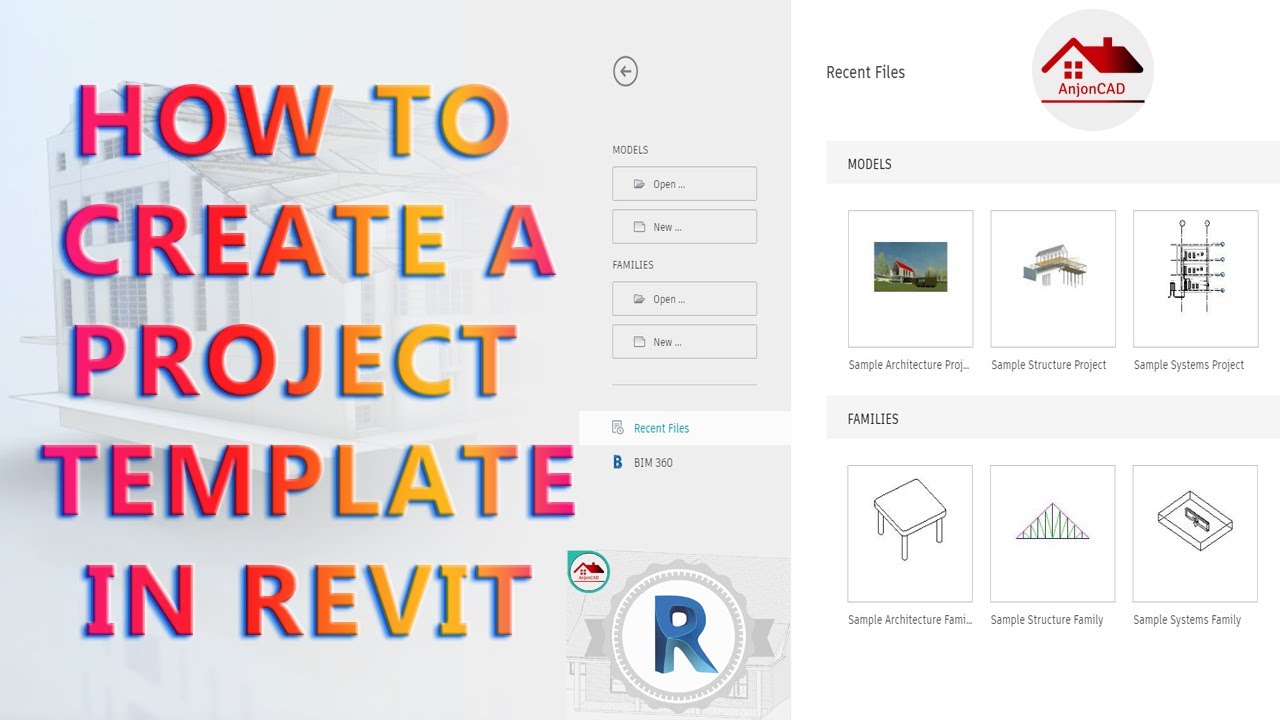1280x720 pixels.
Task: Click the 'Recent Files' page heading
Action: point(865,72)
